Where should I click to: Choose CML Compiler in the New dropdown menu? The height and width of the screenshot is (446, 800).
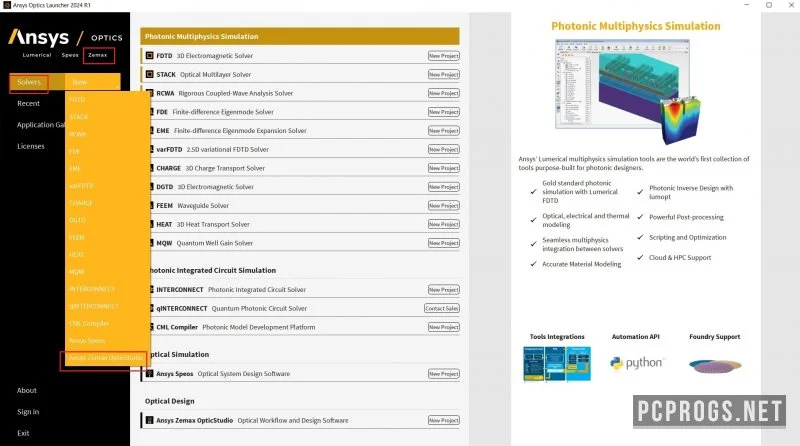tap(89, 324)
